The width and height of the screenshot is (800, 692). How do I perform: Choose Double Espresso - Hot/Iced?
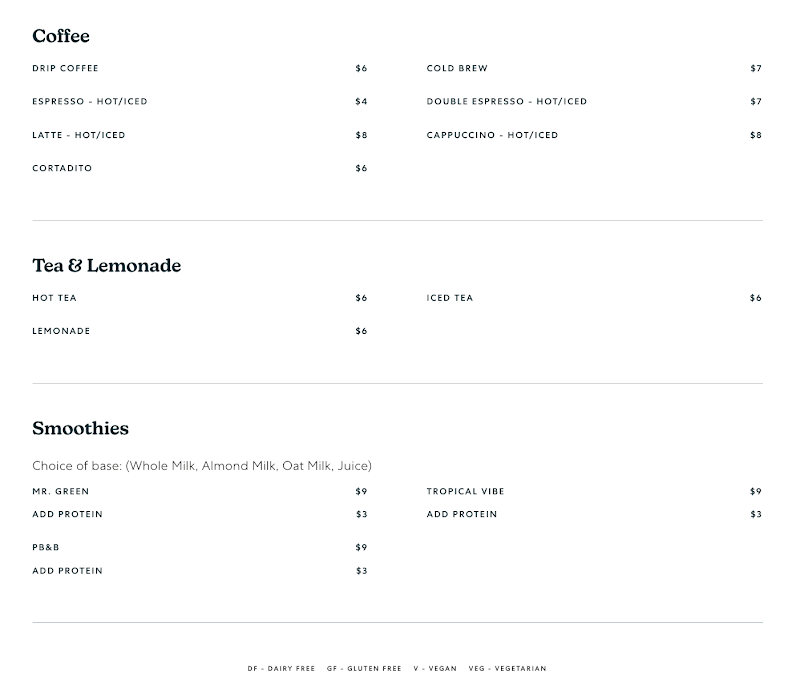point(506,102)
